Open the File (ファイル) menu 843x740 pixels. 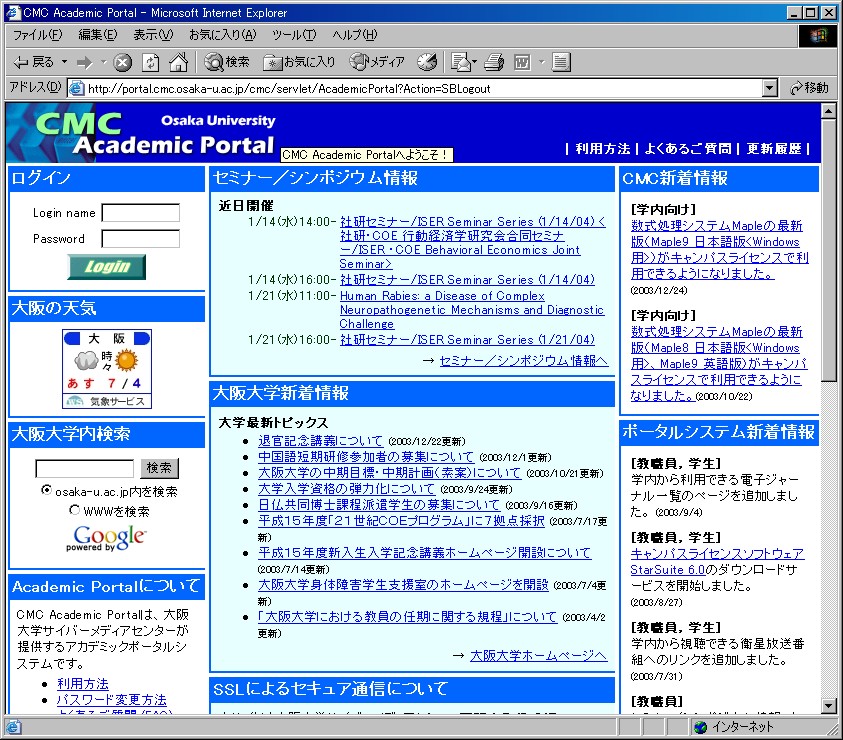coord(38,35)
